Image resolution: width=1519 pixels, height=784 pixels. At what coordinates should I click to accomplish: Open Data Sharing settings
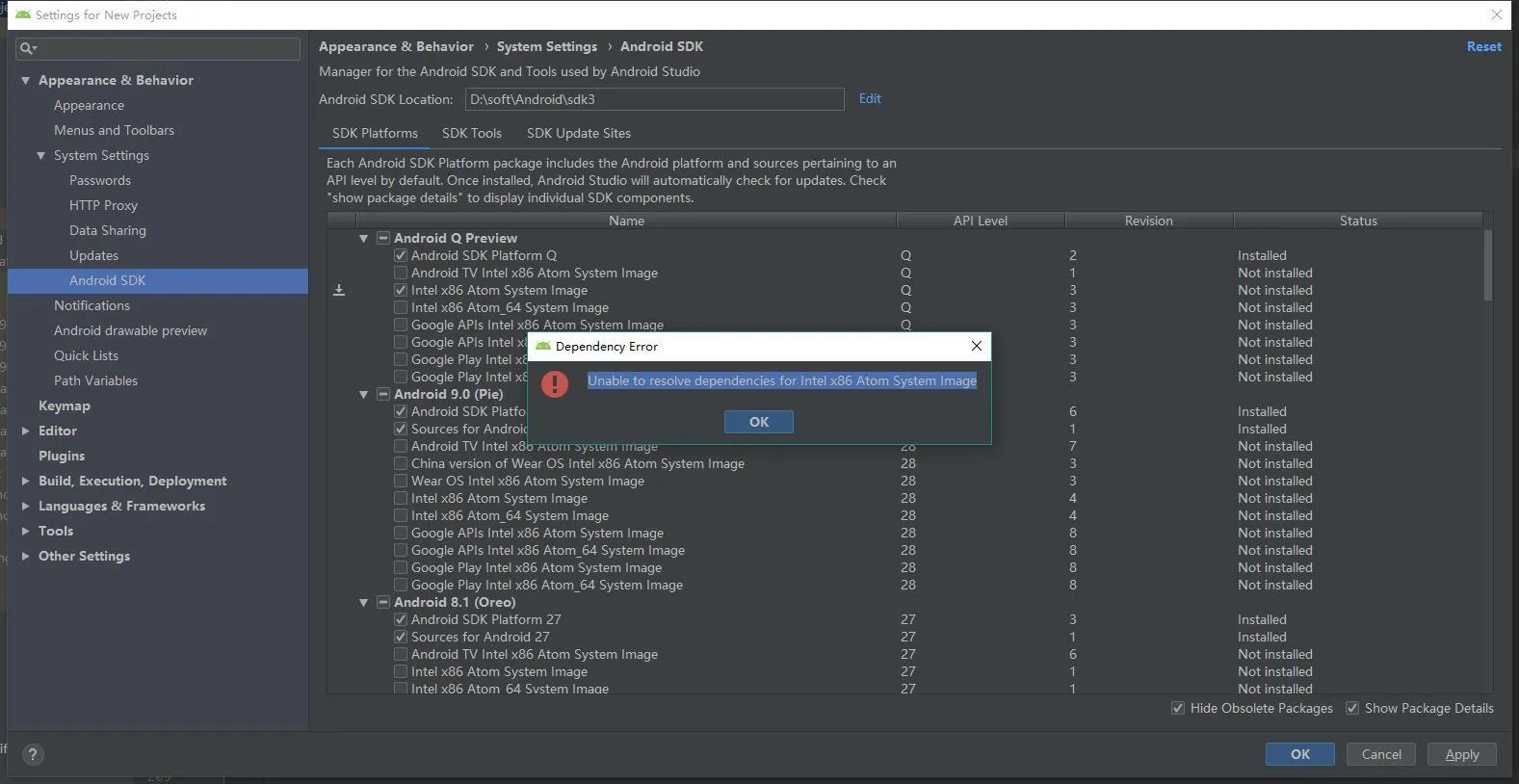108,230
